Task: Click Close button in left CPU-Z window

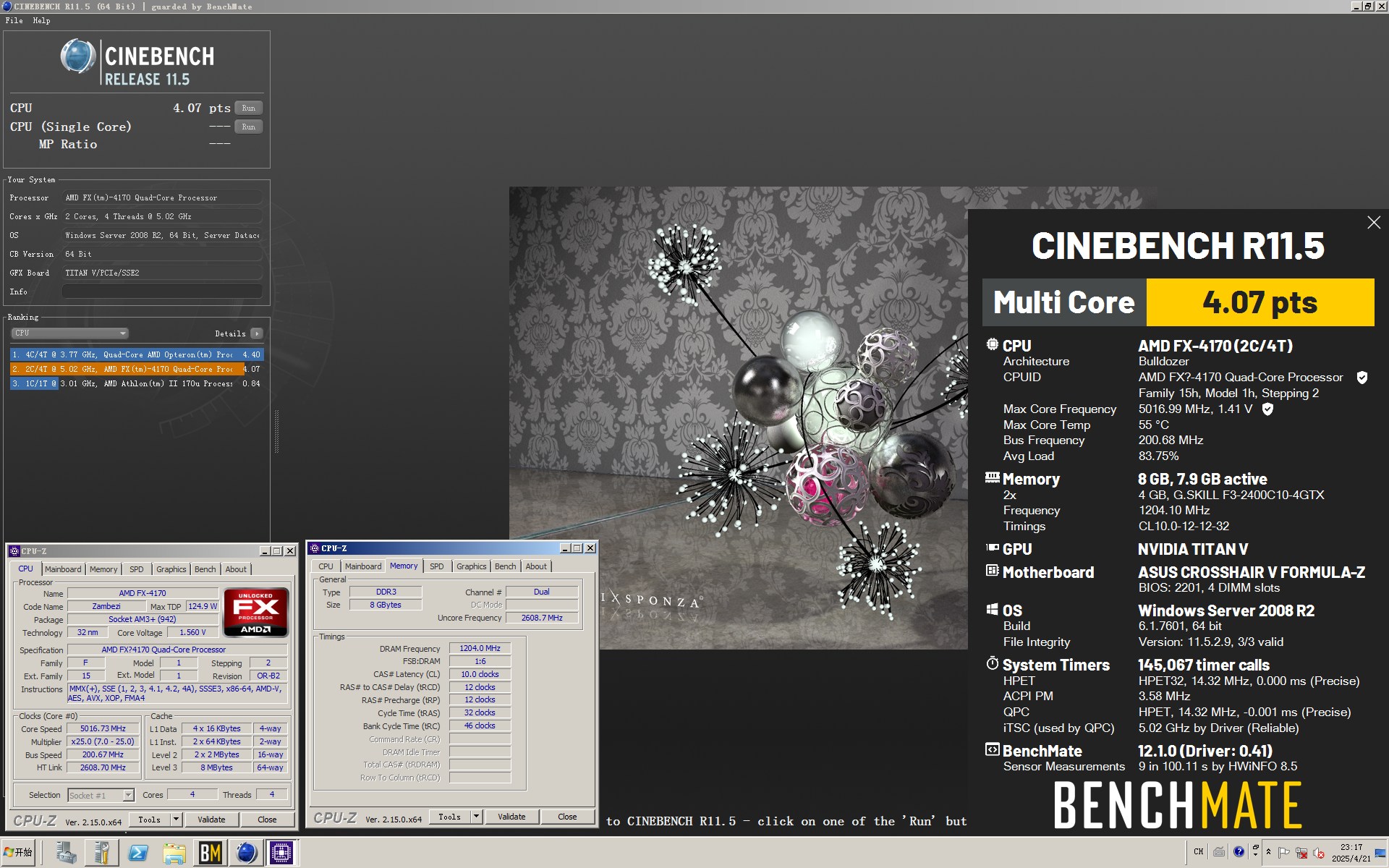Action: coord(267,820)
